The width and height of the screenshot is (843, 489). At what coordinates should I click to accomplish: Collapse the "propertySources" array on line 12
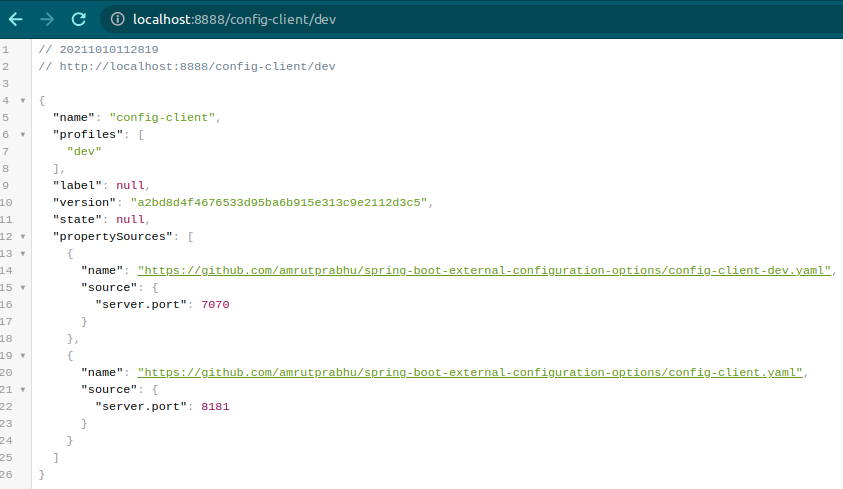[23, 236]
